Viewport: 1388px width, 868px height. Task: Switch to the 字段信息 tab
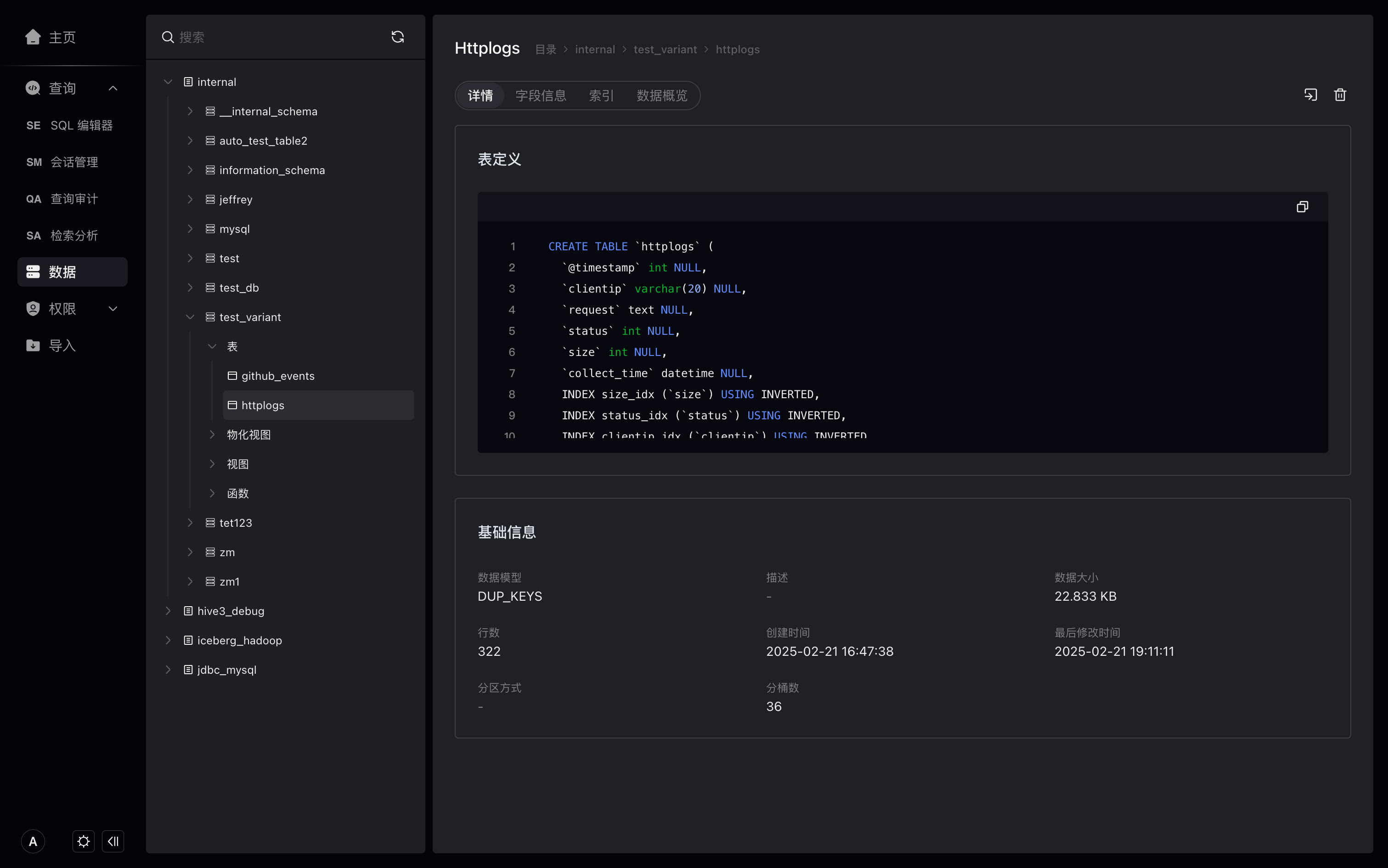pyautogui.click(x=541, y=96)
